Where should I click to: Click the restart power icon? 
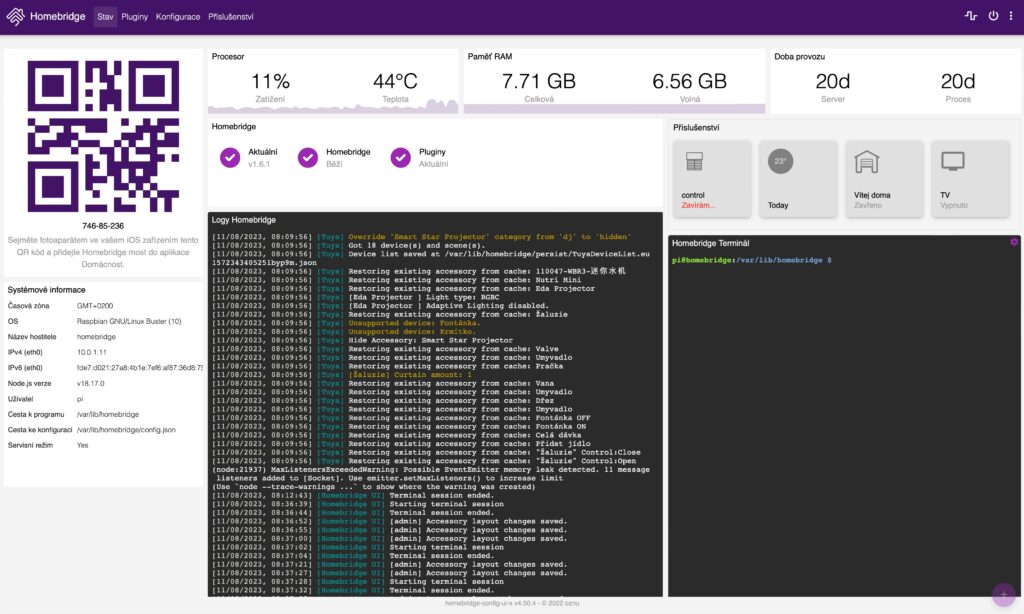[x=993, y=16]
